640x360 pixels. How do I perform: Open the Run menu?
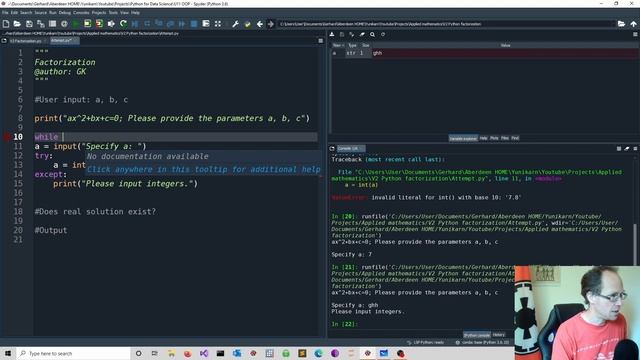[53, 13]
